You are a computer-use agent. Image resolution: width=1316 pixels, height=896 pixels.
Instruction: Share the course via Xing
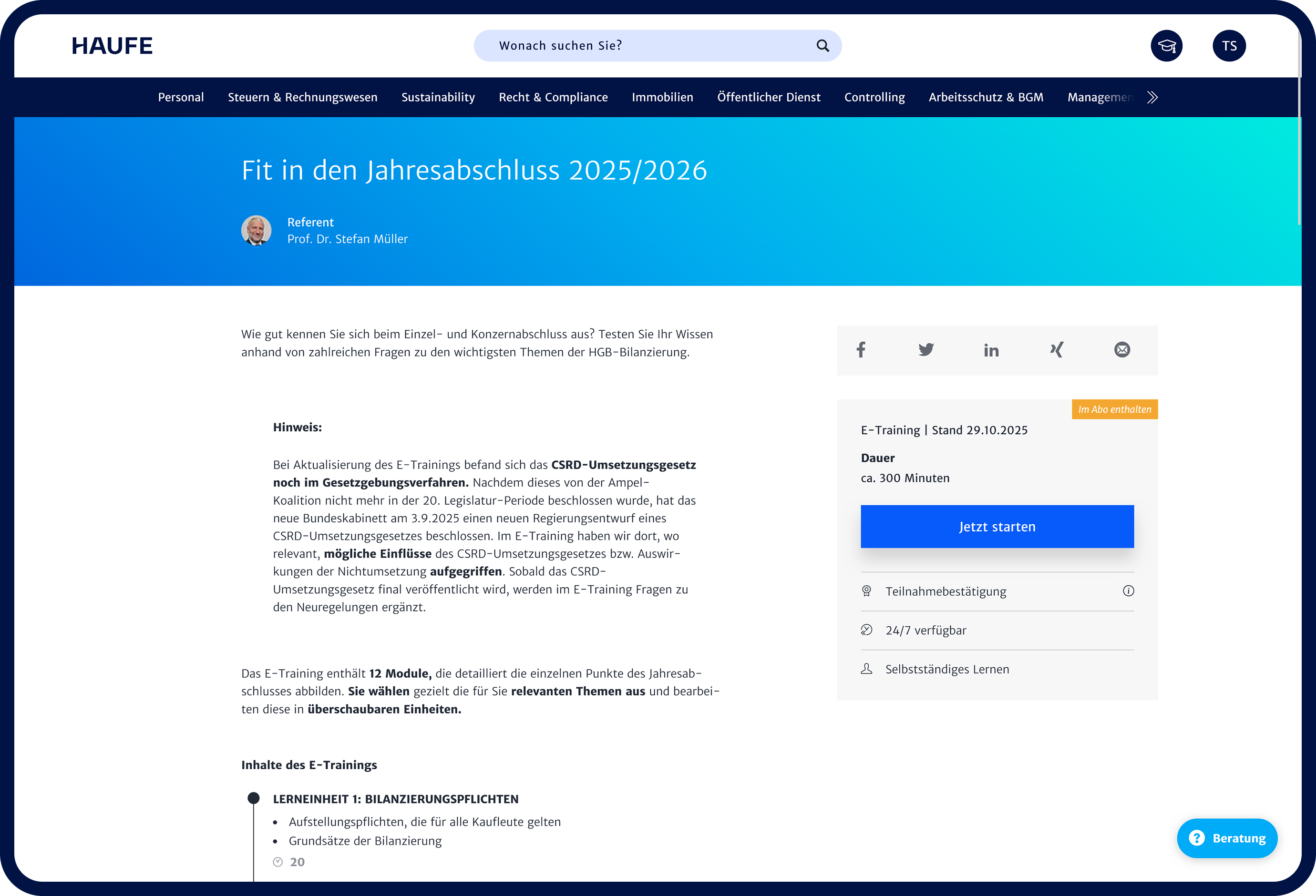click(1057, 350)
